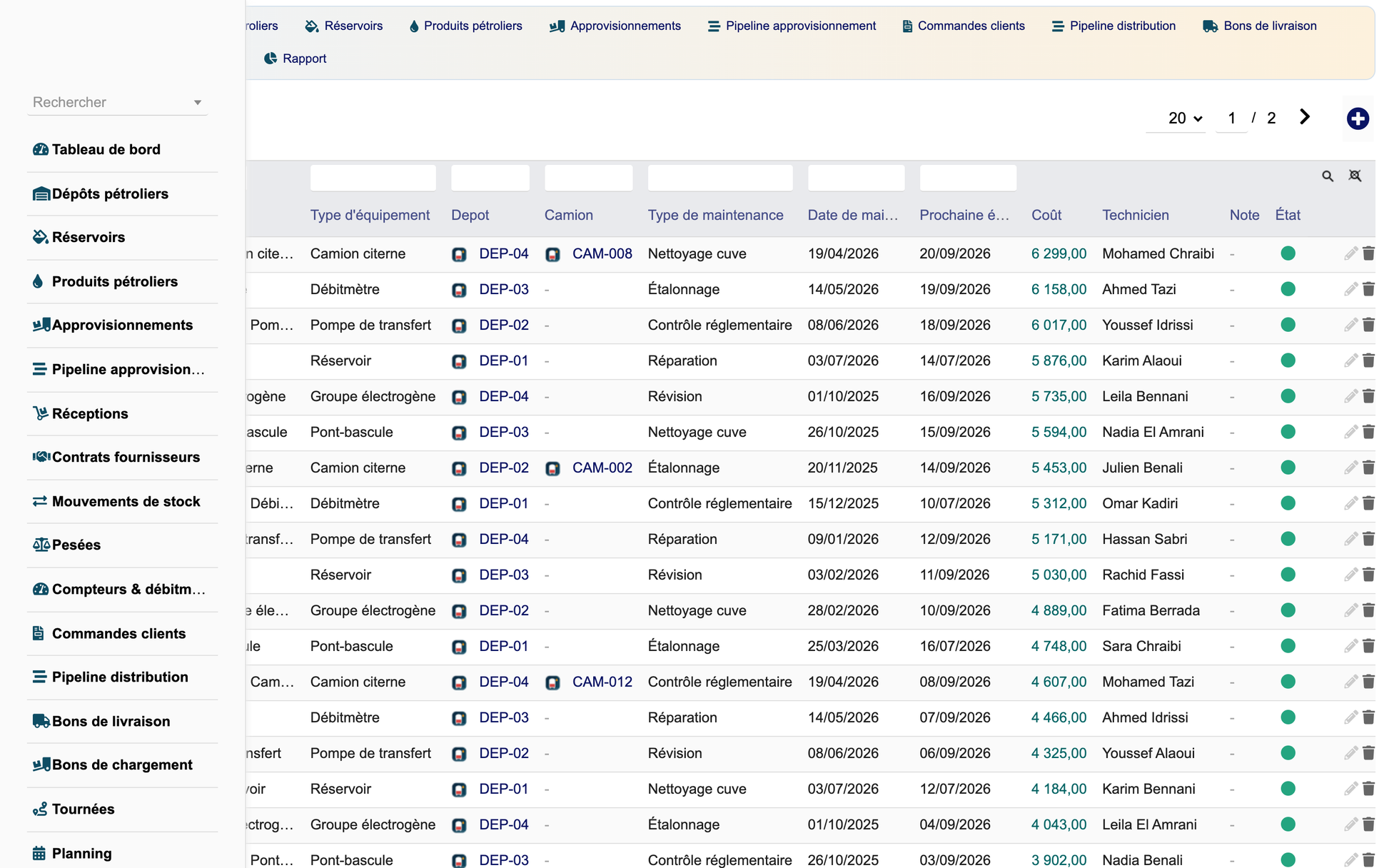Click the Depot filter input field
The image size is (1389, 868).
coord(490,178)
